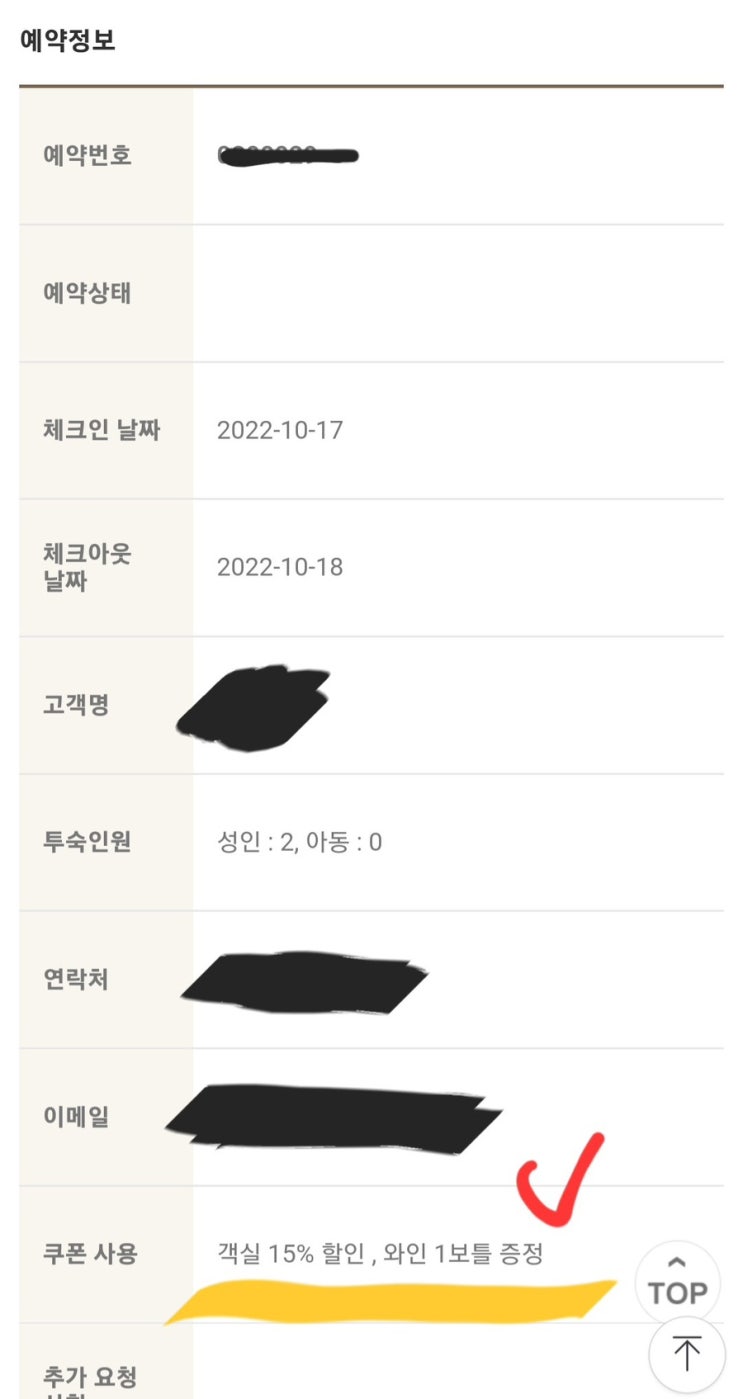Click the round up-arrow scroll icon
Viewport: 743px width, 1399px height.
tap(686, 1355)
